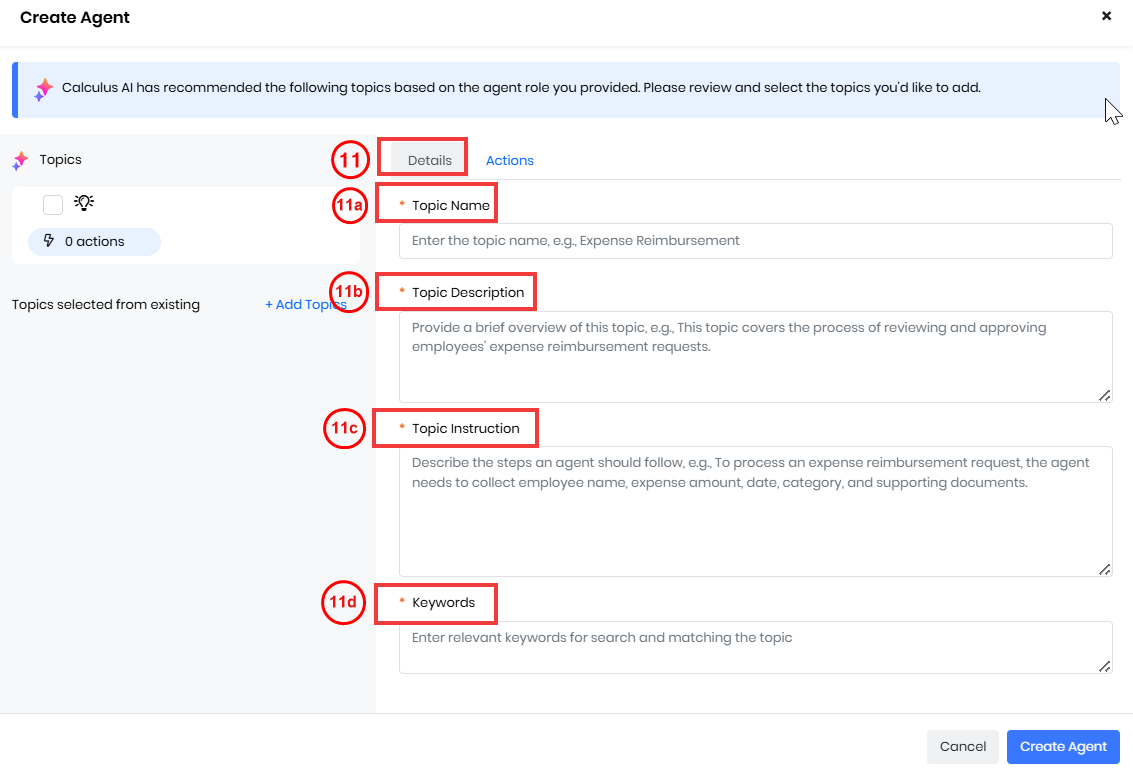This screenshot has height=770, width=1133.
Task: Click the Topic Description resize handle
Action: coord(1104,395)
